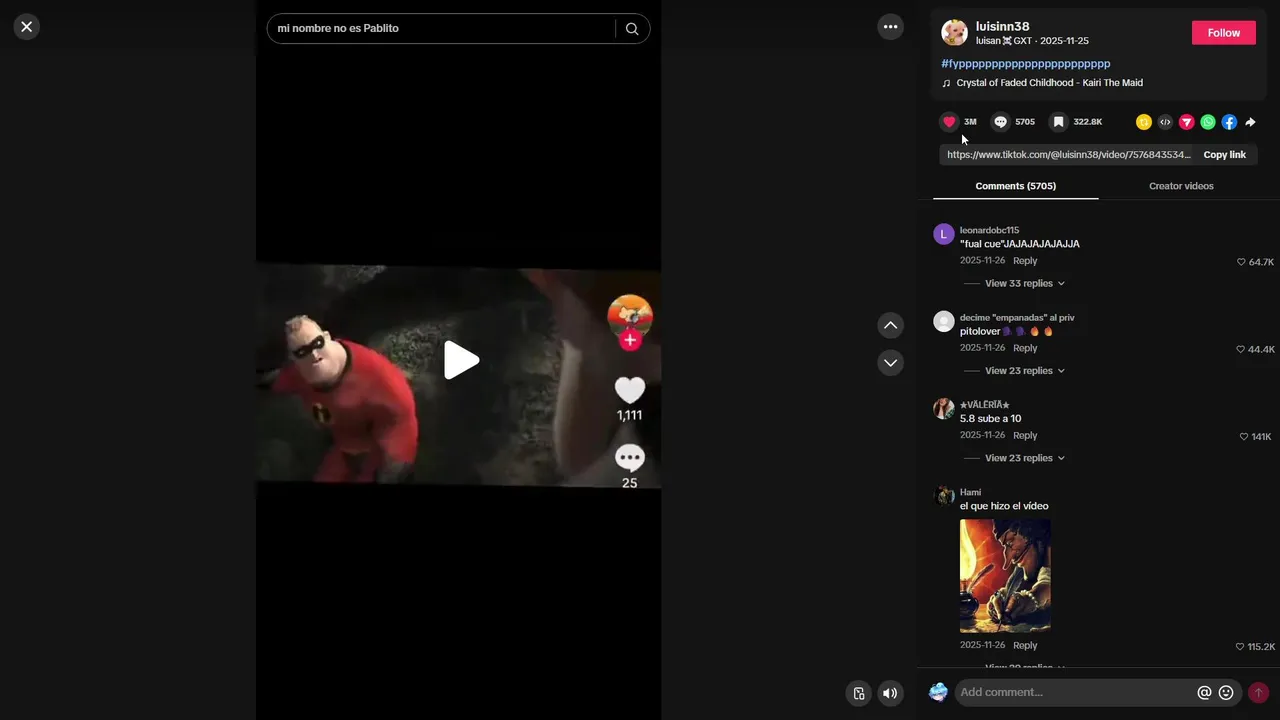Tap the plus follow badge on the video avatar
Viewport: 1280px width, 720px height.
(x=630, y=340)
